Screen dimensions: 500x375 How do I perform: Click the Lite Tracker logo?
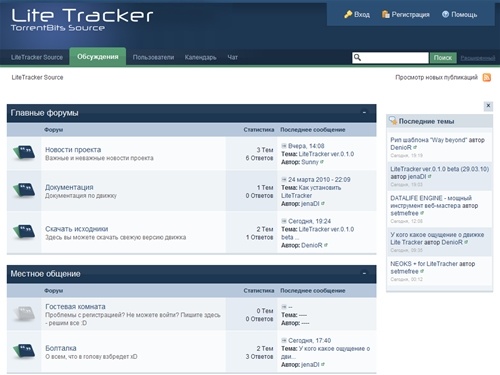(x=82, y=19)
